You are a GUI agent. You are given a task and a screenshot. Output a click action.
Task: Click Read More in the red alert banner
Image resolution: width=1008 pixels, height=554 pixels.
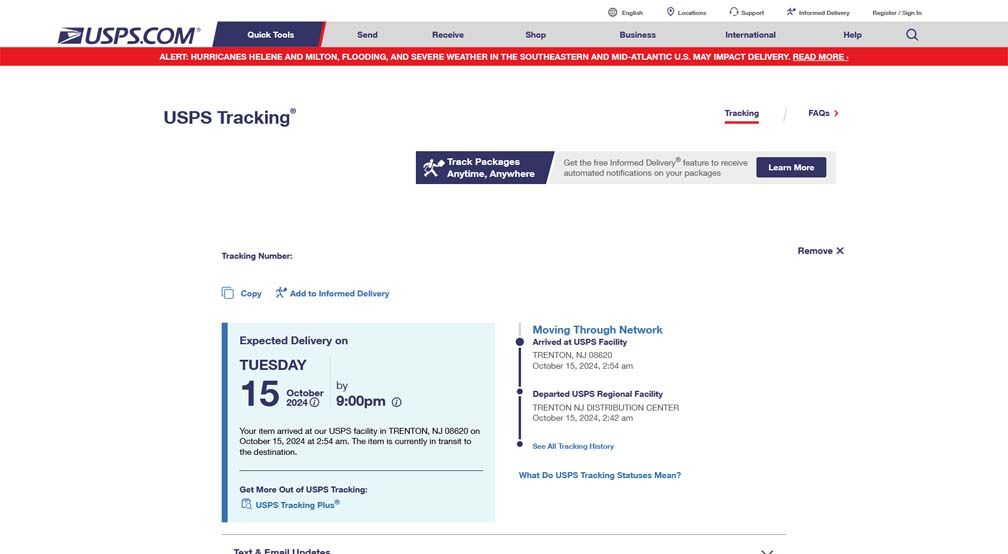point(819,57)
